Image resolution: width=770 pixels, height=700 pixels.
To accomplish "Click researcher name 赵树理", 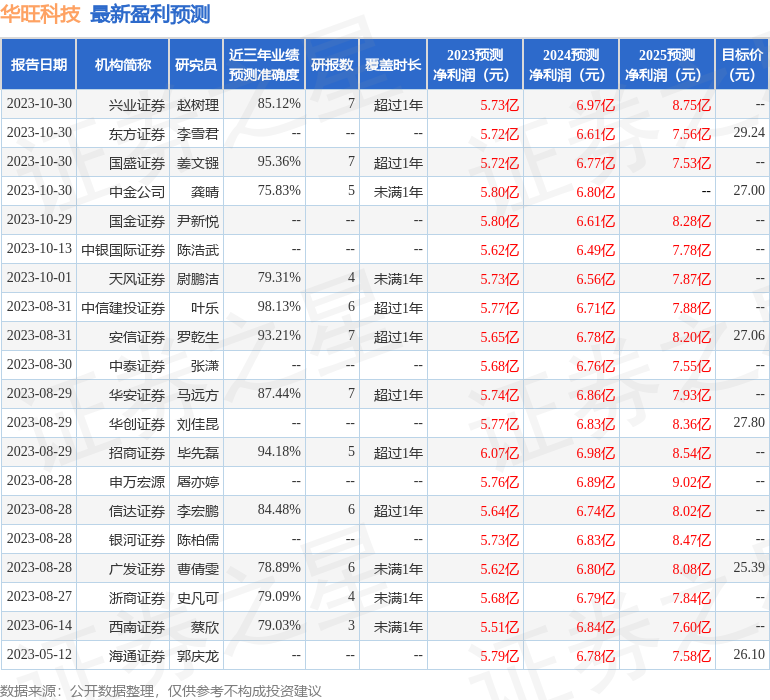I will [x=197, y=105].
